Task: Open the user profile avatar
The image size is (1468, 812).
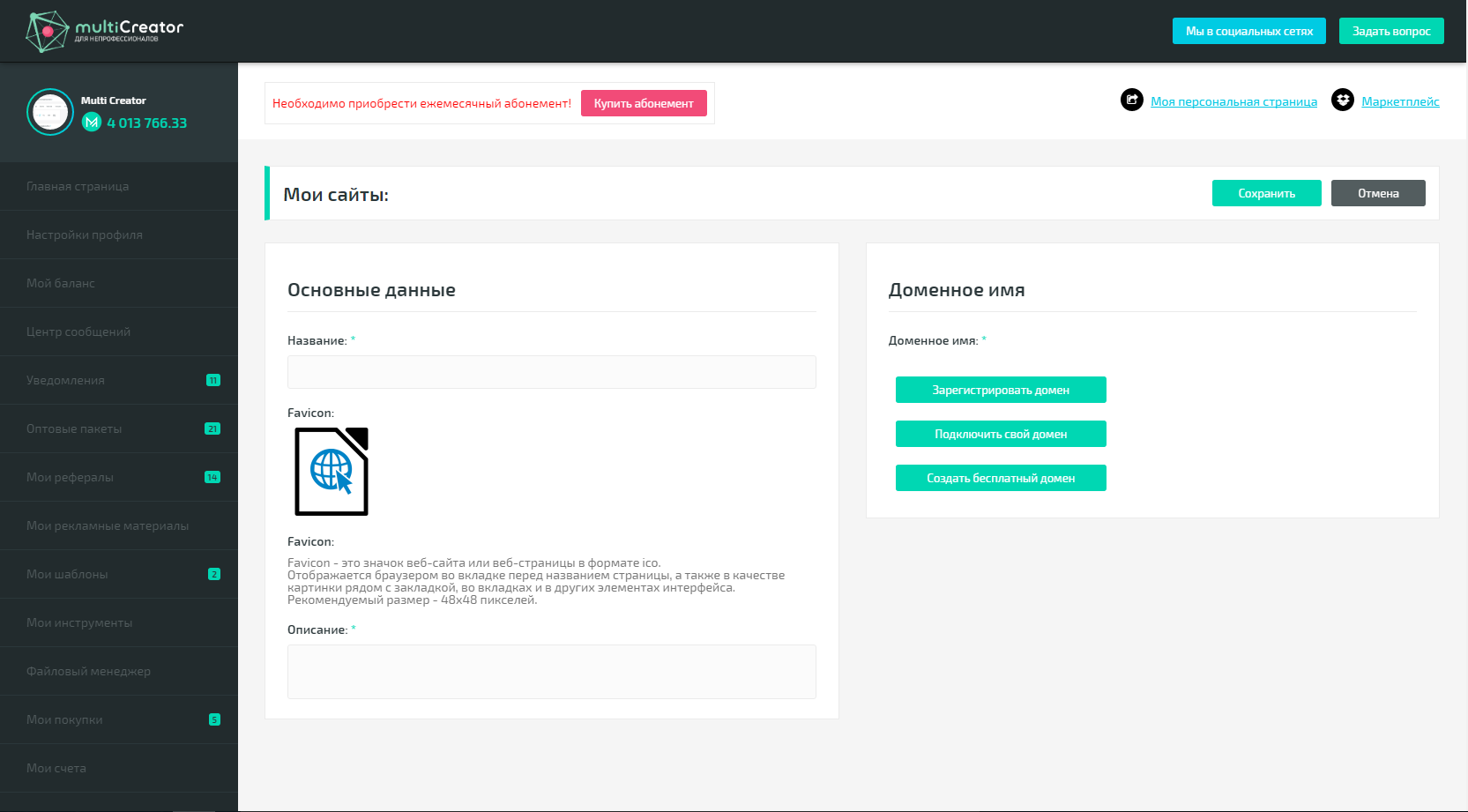Action: [50, 112]
